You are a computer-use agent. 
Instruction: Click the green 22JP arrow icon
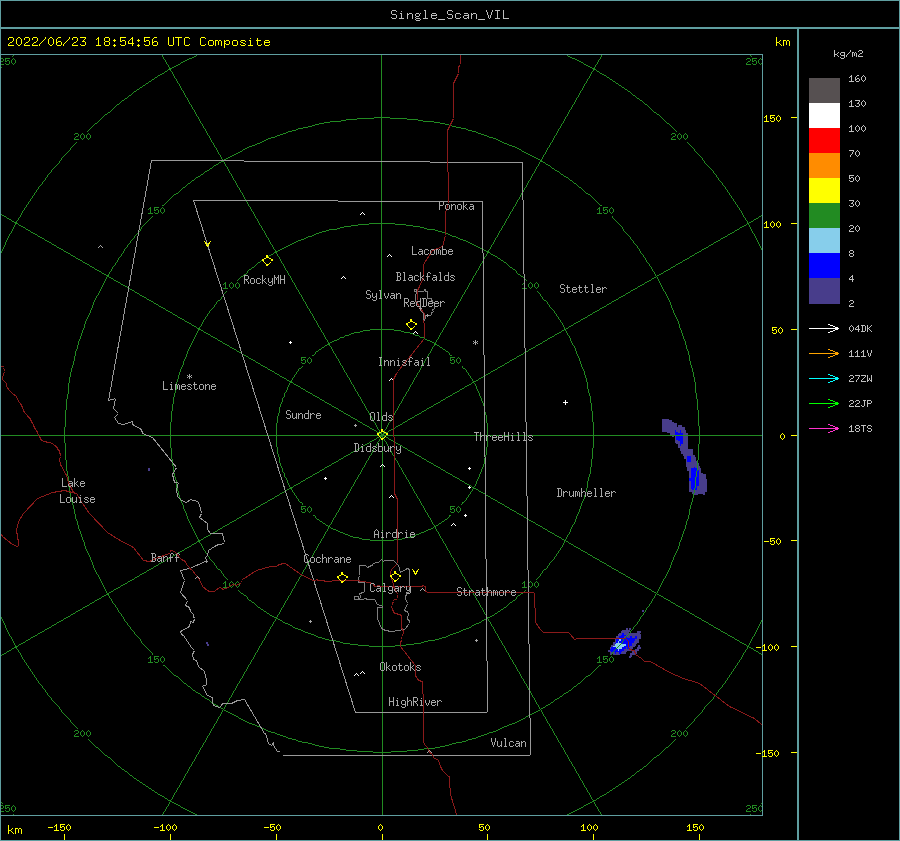tap(824, 404)
